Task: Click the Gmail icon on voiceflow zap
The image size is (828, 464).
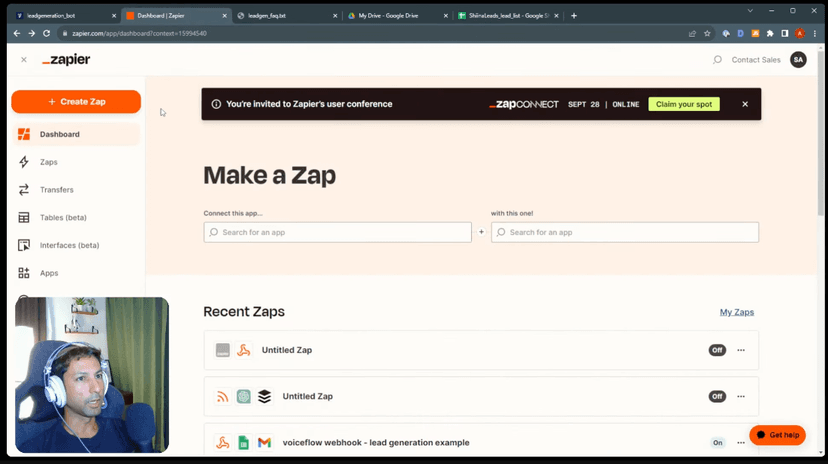Action: (265, 442)
